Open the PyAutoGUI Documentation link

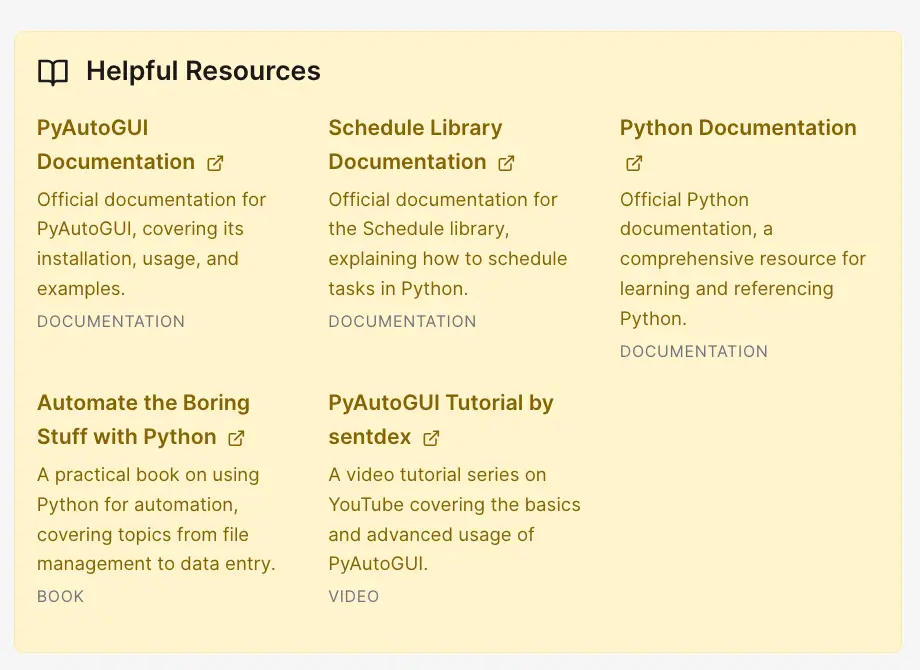coord(130,144)
